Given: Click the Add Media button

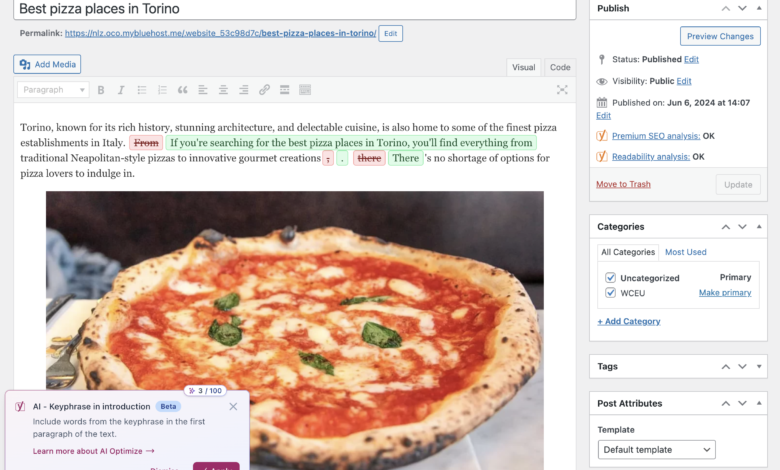Looking at the screenshot, I should coord(47,64).
